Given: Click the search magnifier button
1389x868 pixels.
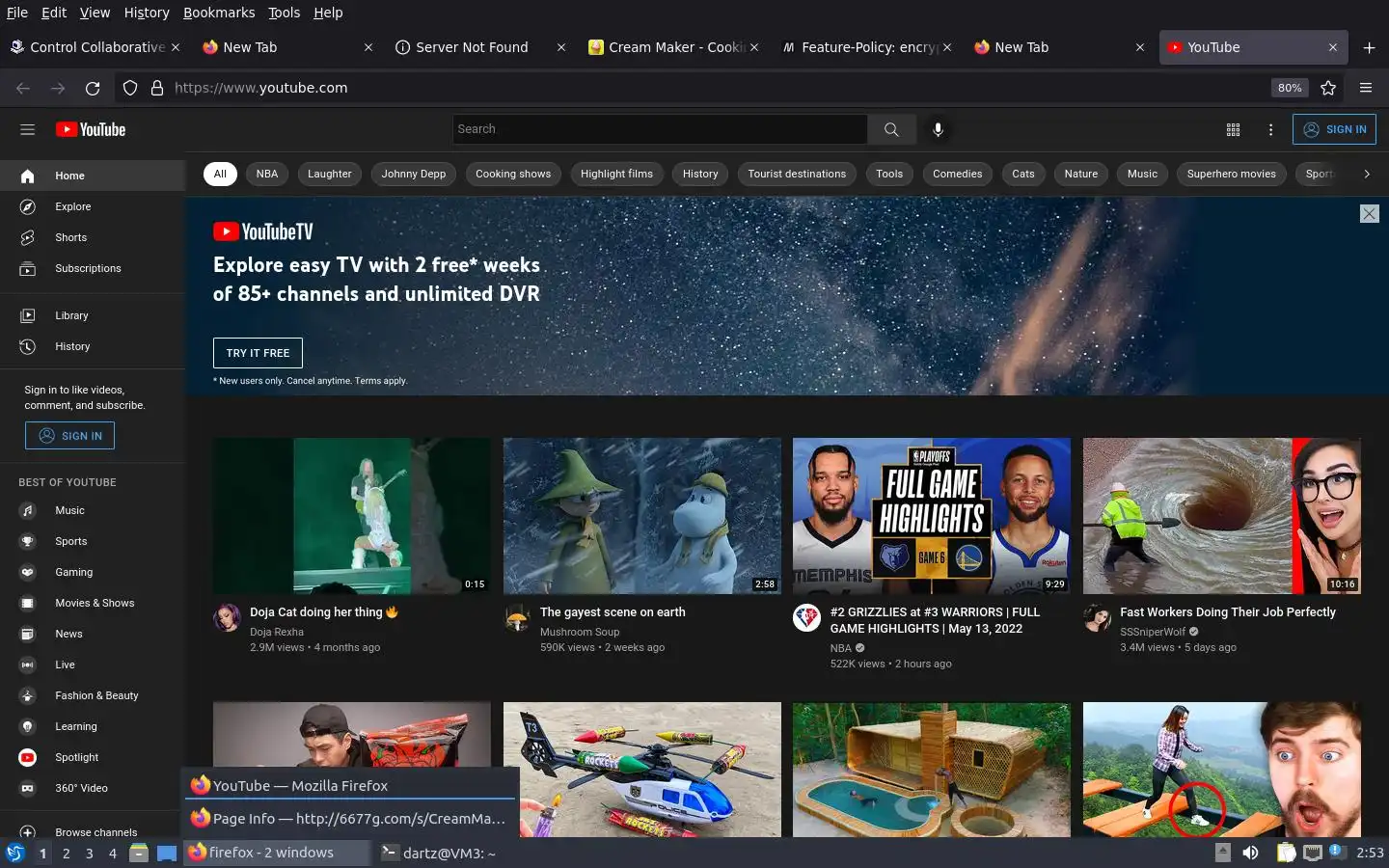Looking at the screenshot, I should pyautogui.click(x=891, y=129).
